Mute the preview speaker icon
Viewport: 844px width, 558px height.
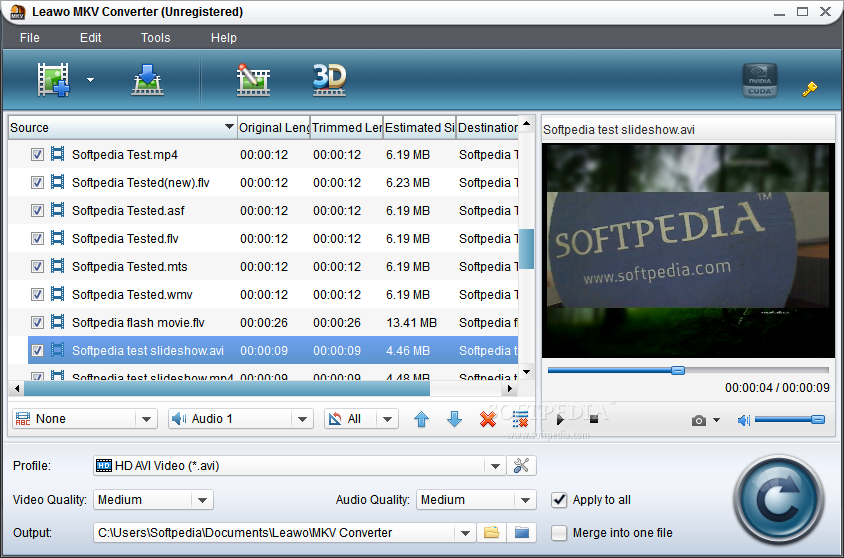coord(743,420)
